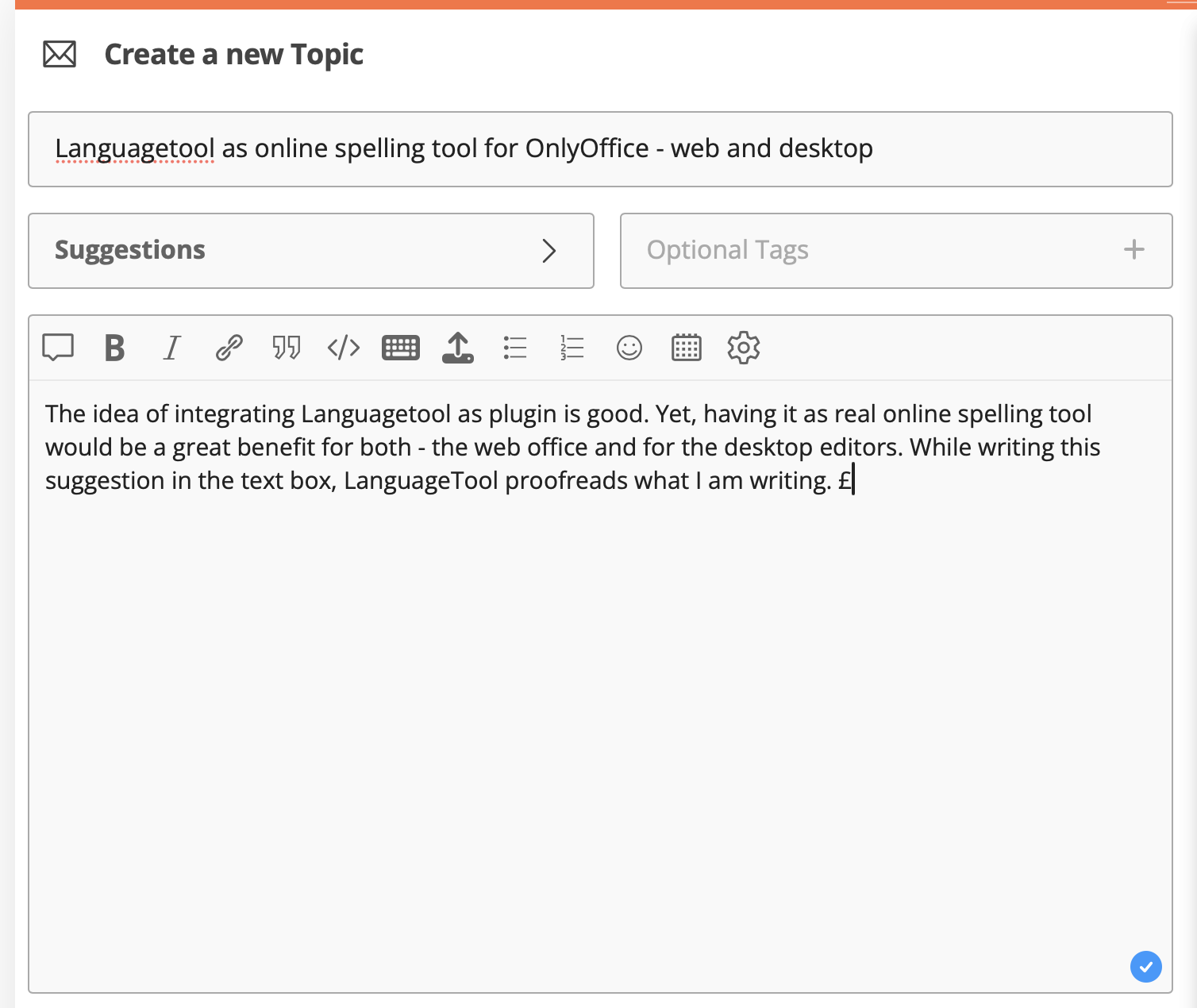Insert a numbered list
Screen dimensions: 1197x1008
tap(572, 348)
